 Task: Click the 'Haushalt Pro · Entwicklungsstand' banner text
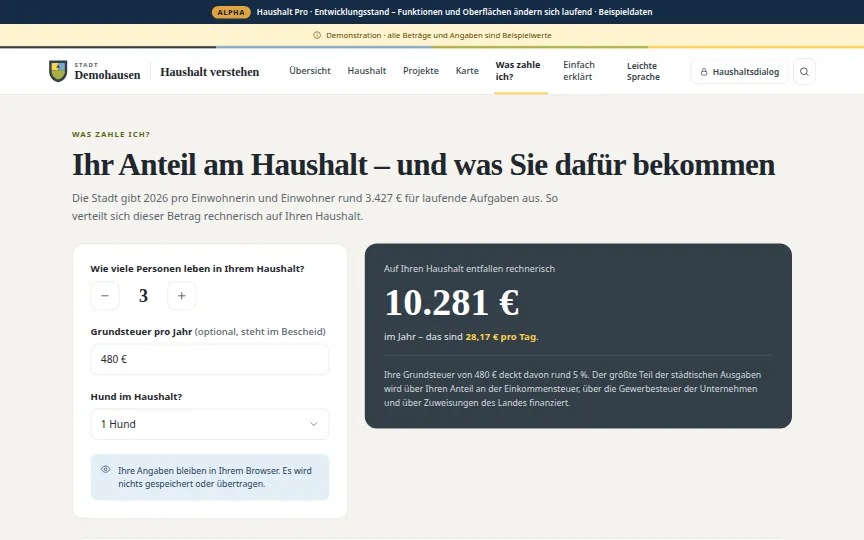454,12
